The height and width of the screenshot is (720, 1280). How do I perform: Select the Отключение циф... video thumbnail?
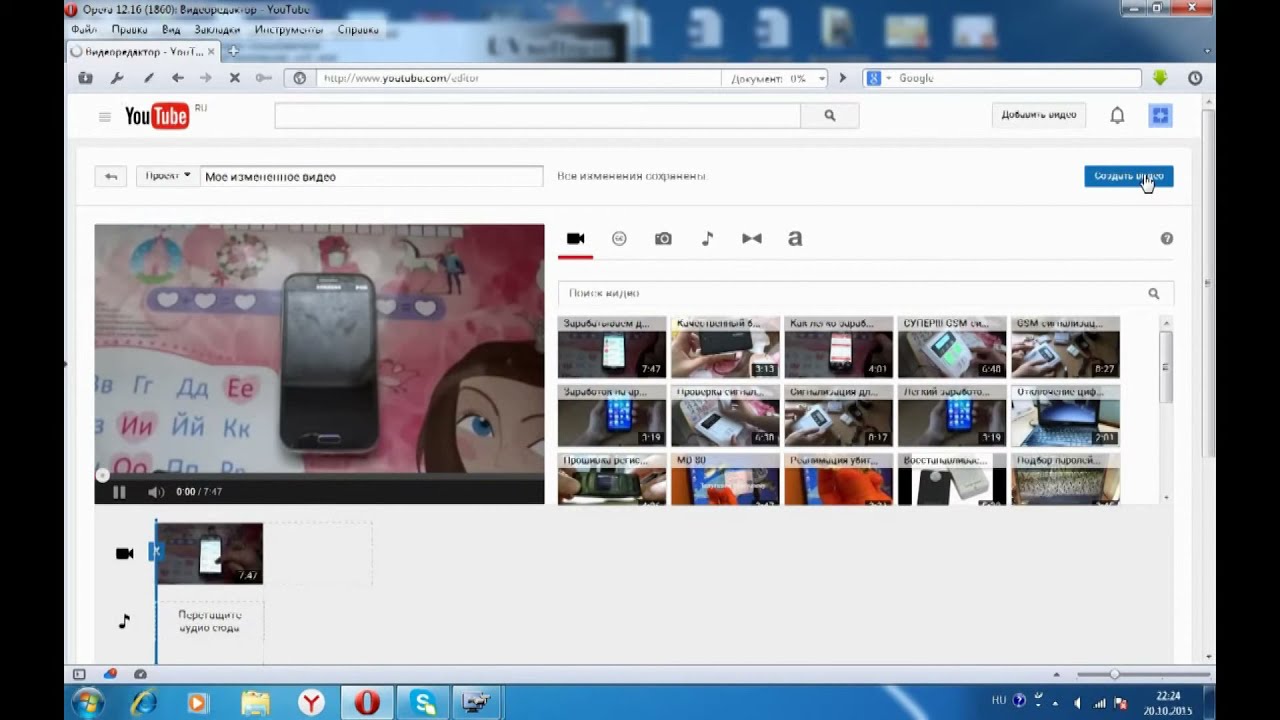pyautogui.click(x=1065, y=416)
